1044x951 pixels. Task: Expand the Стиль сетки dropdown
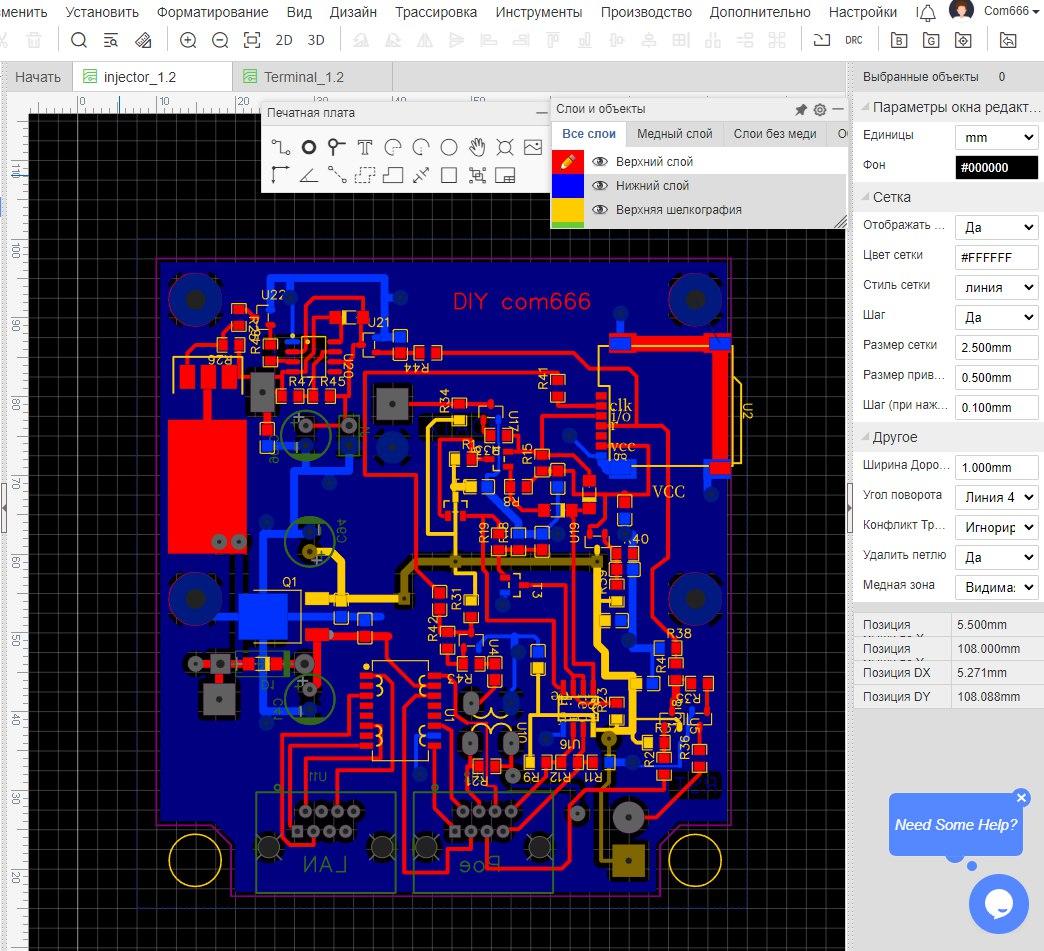[x=996, y=287]
